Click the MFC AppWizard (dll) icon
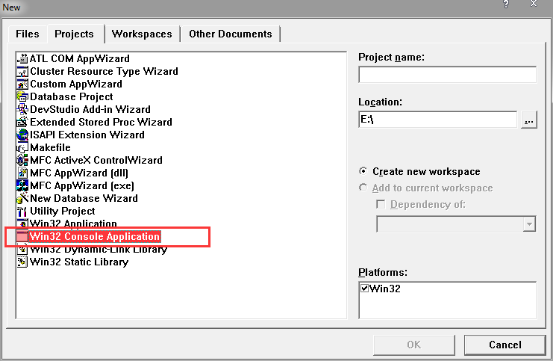Viewport: 554px width, 361px height. 22,173
